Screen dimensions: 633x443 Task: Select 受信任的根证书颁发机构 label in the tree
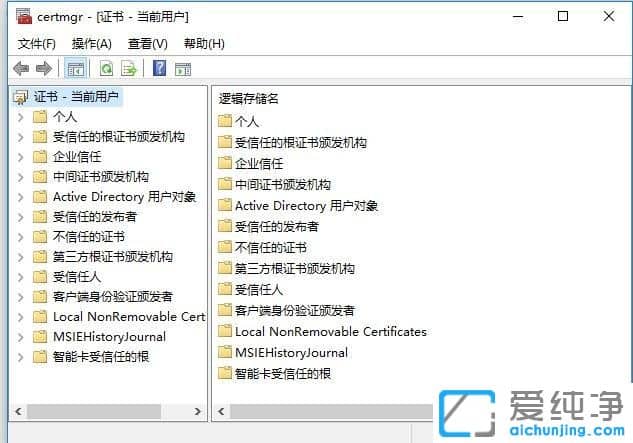click(x=119, y=137)
